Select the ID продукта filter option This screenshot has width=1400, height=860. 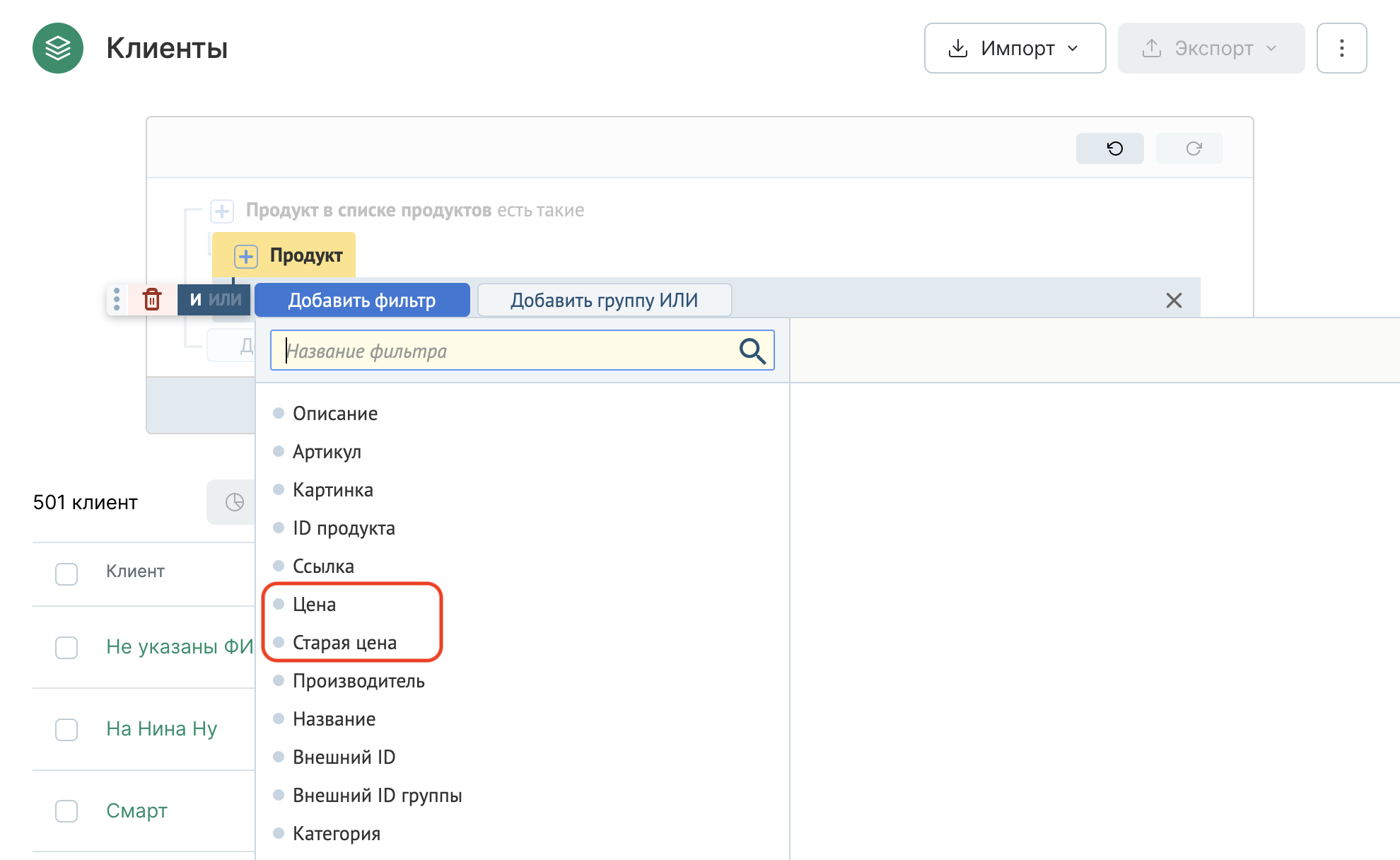[x=344, y=528]
